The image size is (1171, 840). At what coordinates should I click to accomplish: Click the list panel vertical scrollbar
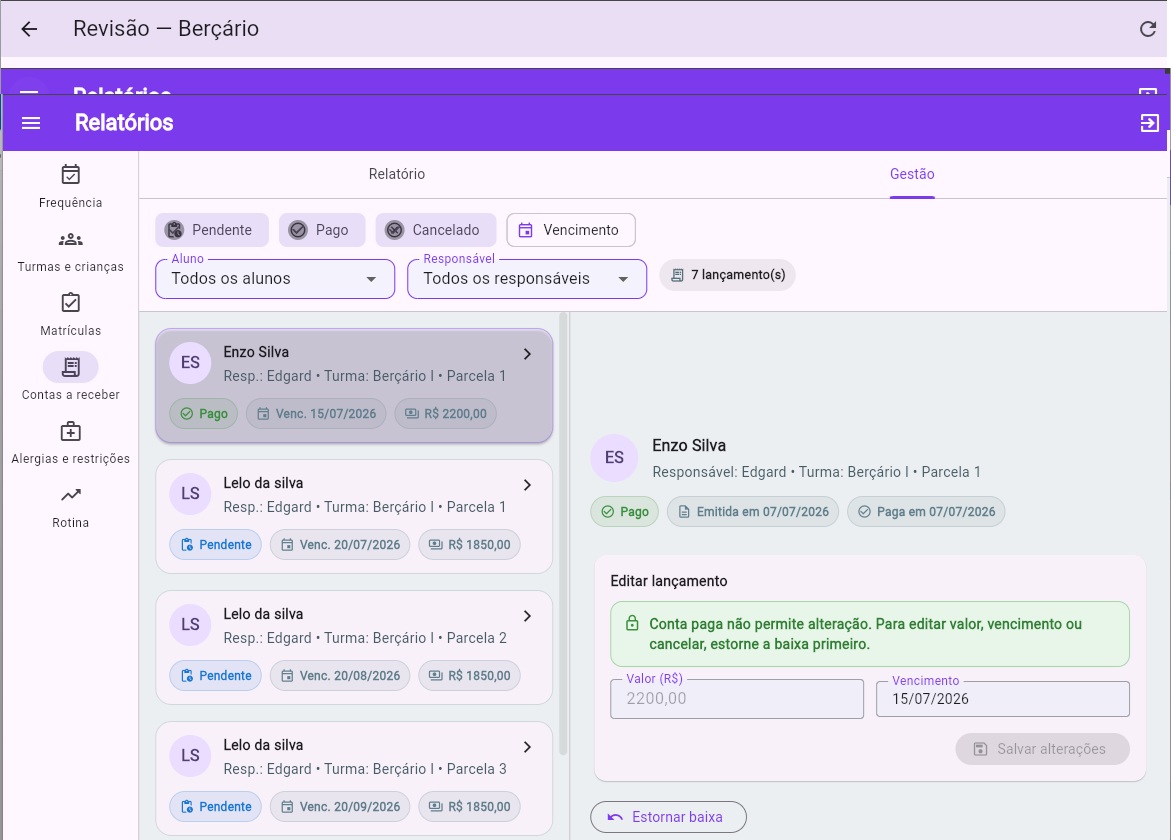564,534
